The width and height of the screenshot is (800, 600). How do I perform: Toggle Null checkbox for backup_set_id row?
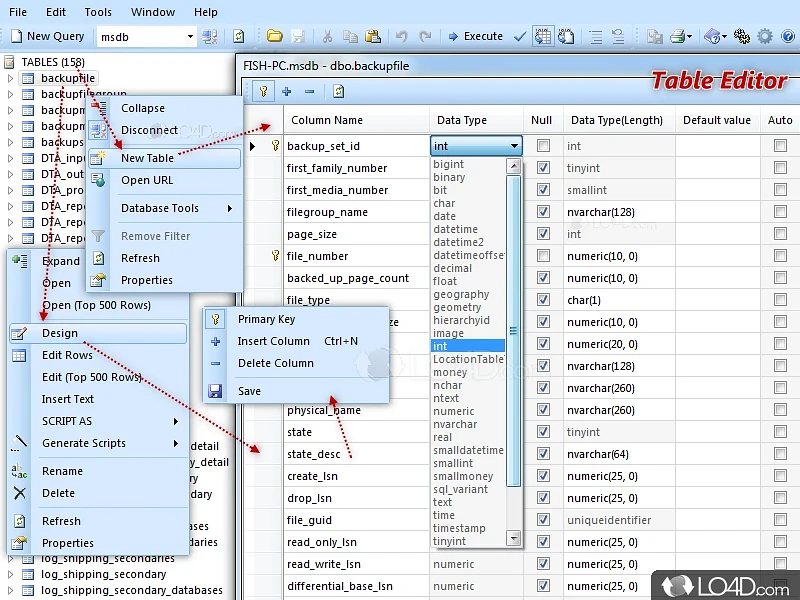[x=543, y=146]
